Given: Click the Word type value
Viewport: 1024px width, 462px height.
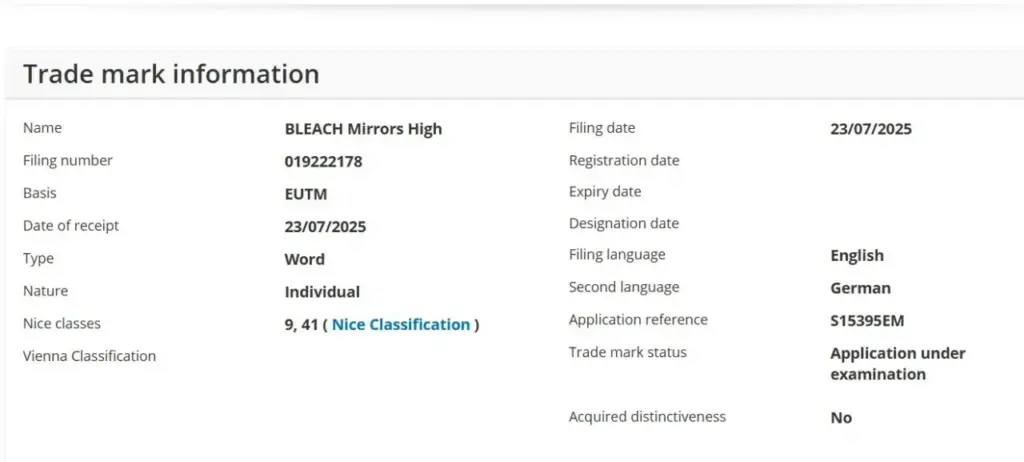Looking at the screenshot, I should (x=304, y=259).
